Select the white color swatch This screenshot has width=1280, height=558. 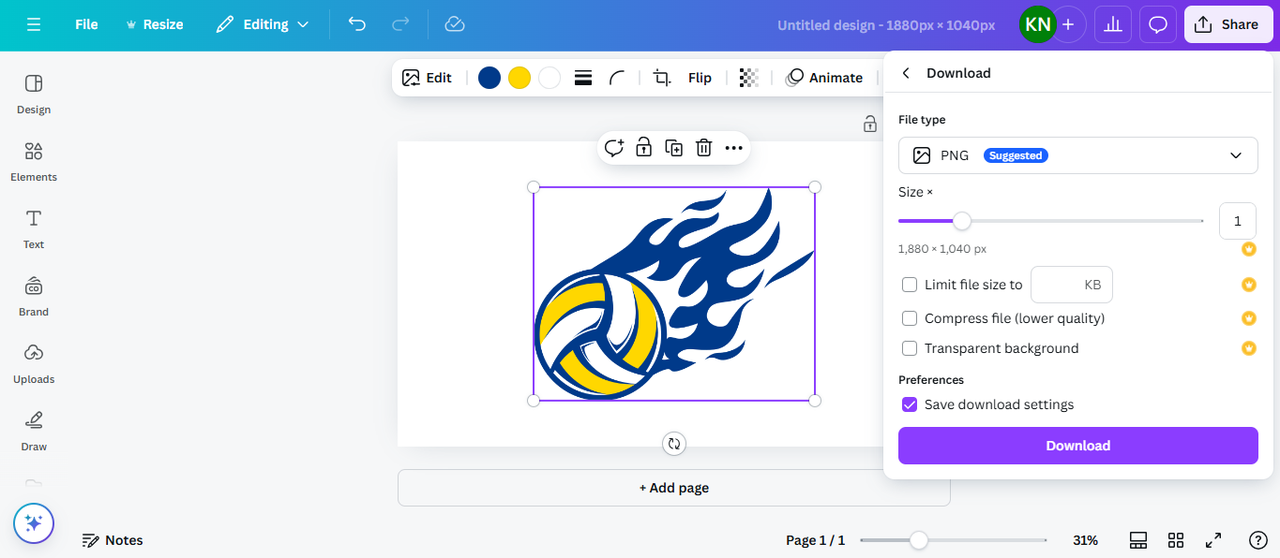click(549, 78)
